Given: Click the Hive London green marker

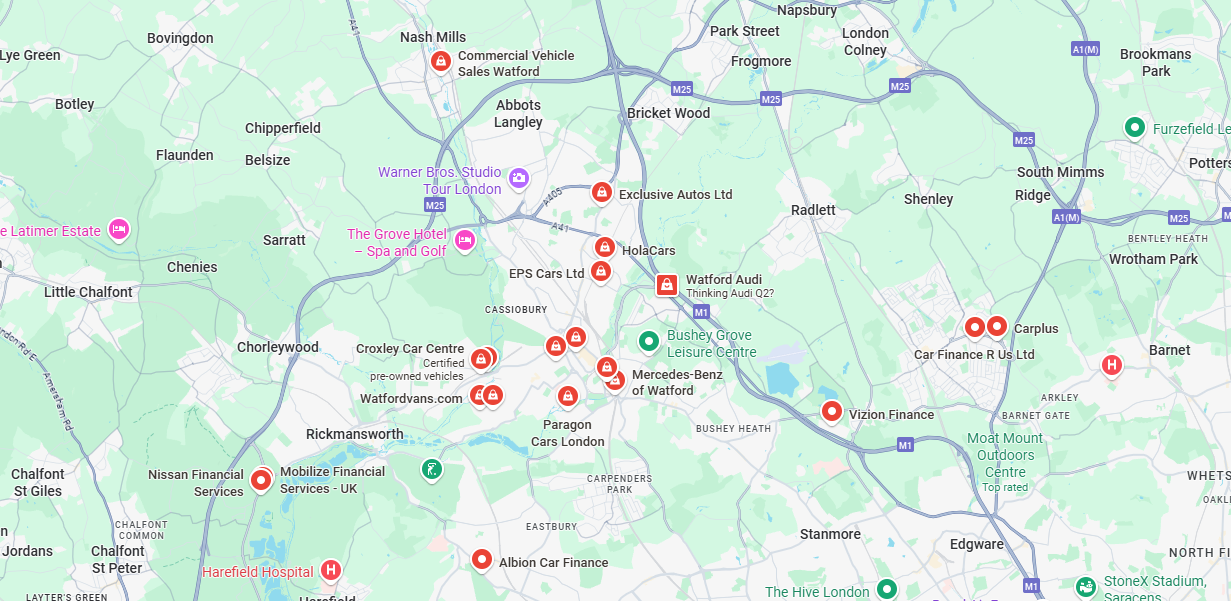Looking at the screenshot, I should 886,590.
